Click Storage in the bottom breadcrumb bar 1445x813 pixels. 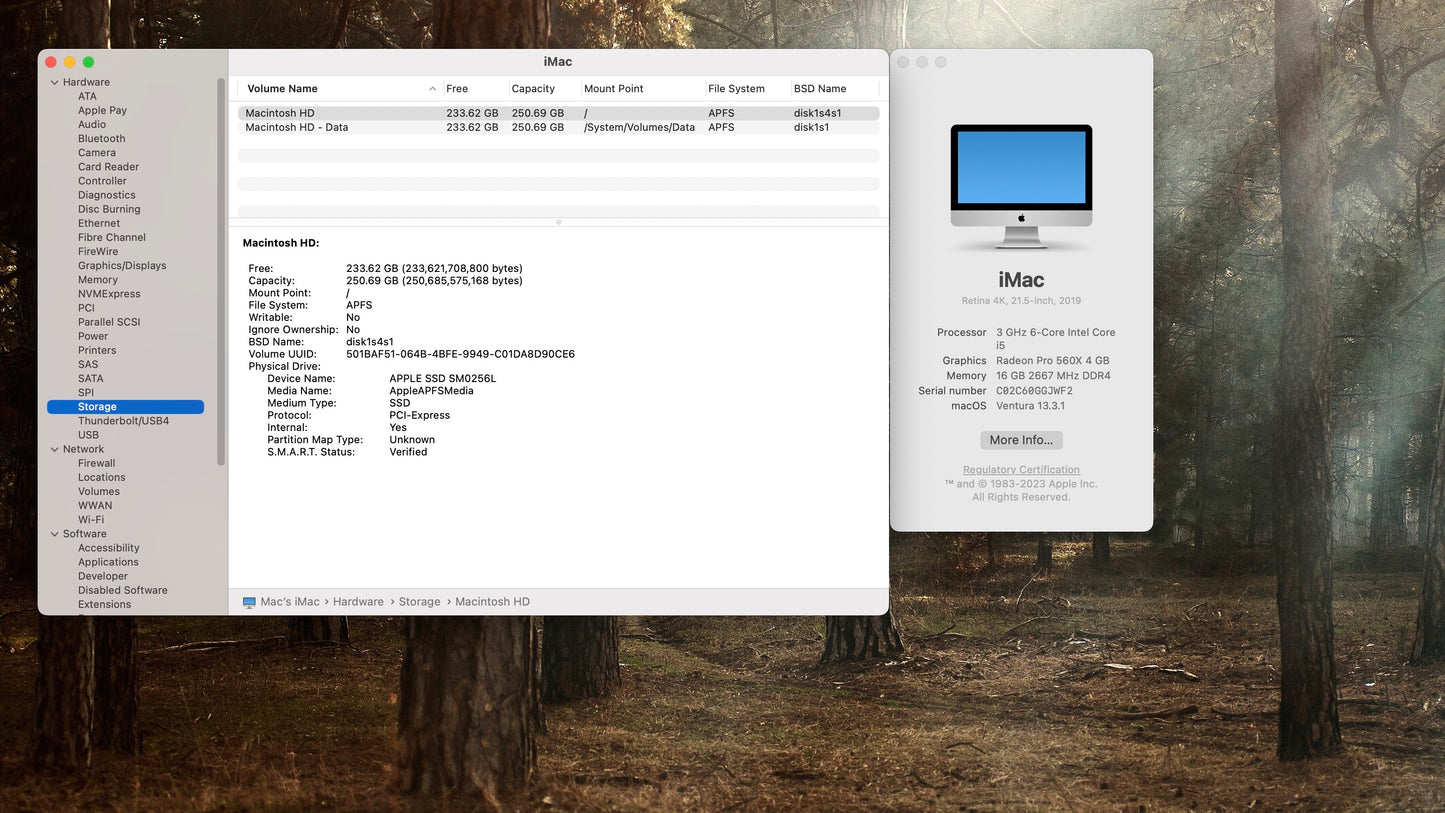coord(419,601)
